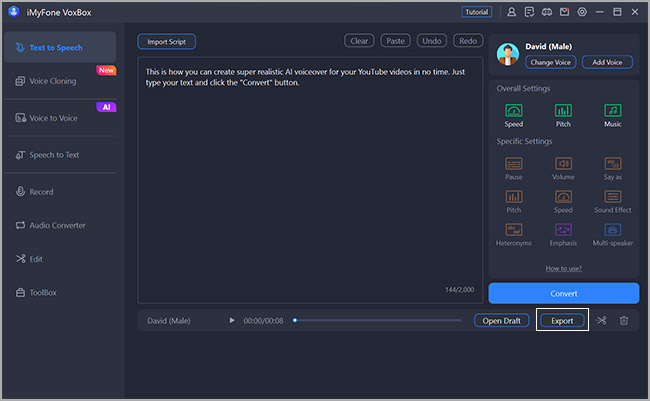Switch to Text to Speech
The width and height of the screenshot is (650, 401).
60,47
